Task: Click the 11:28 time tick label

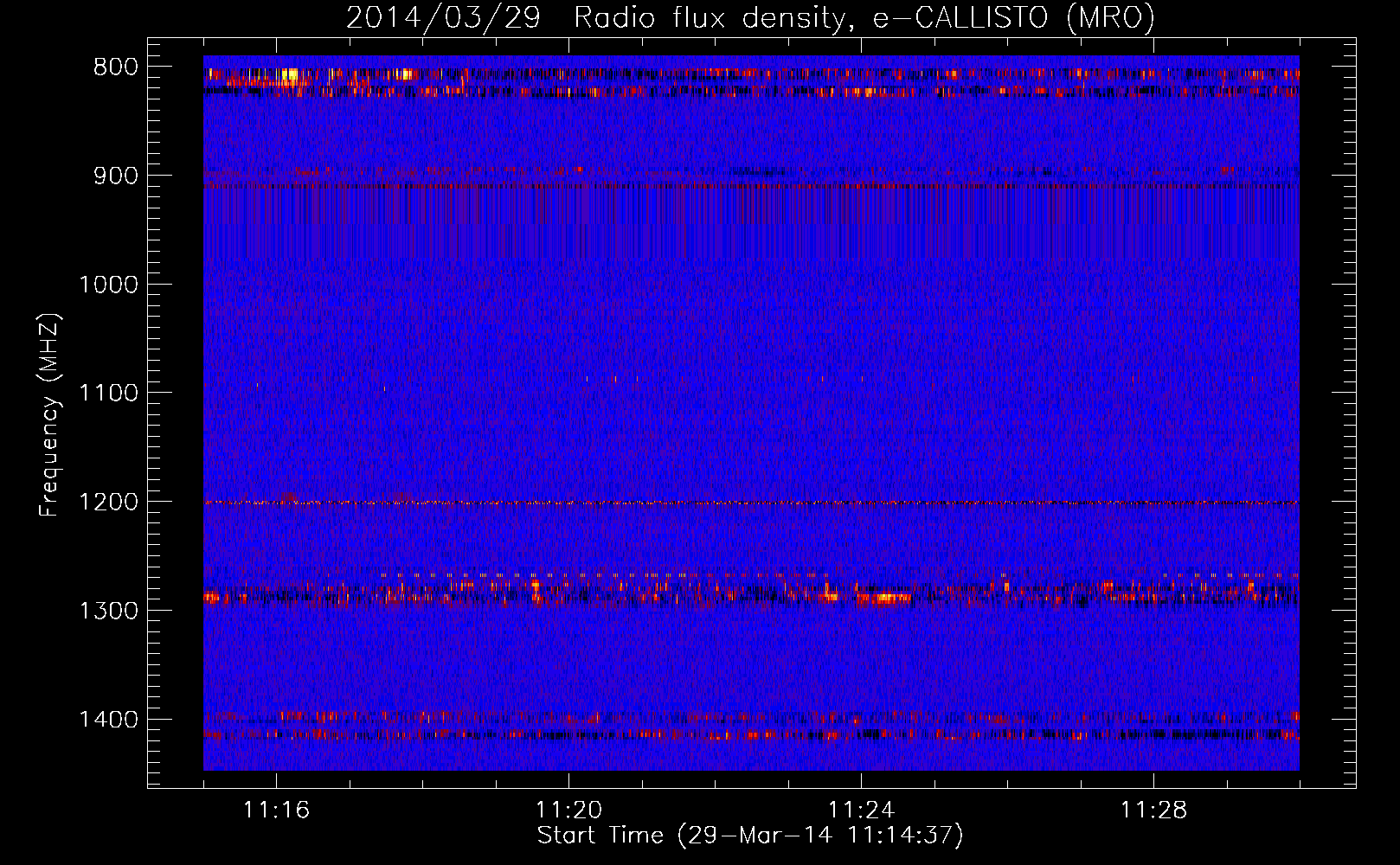Action: pyautogui.click(x=1153, y=811)
